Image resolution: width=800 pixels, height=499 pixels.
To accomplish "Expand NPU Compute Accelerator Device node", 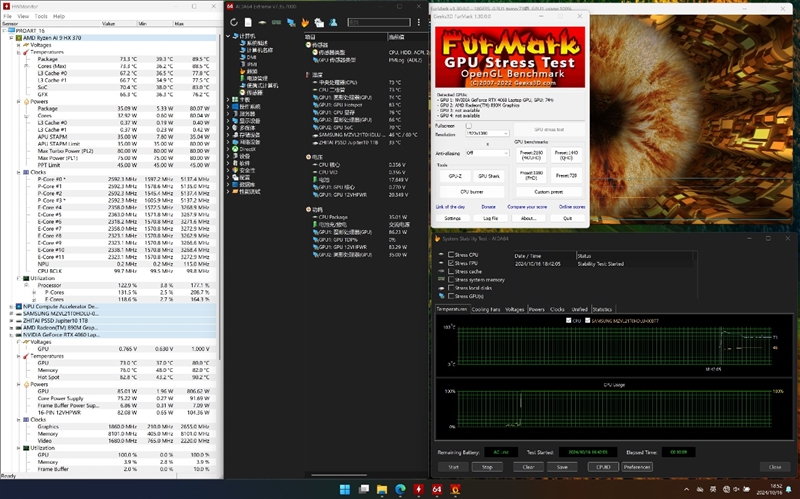I will [x=11, y=307].
